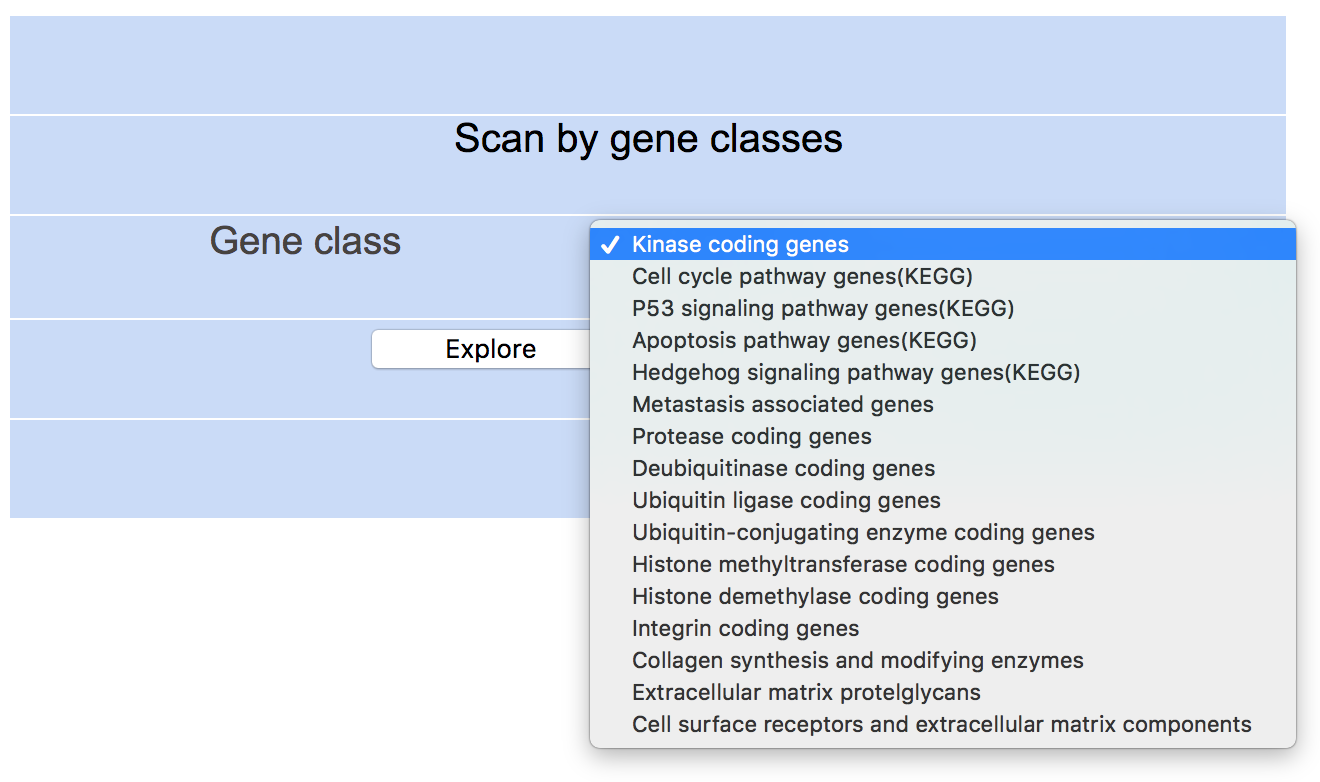Choose Collagen synthesis and modifying enzymes
The image size is (1320, 782).
[858, 660]
